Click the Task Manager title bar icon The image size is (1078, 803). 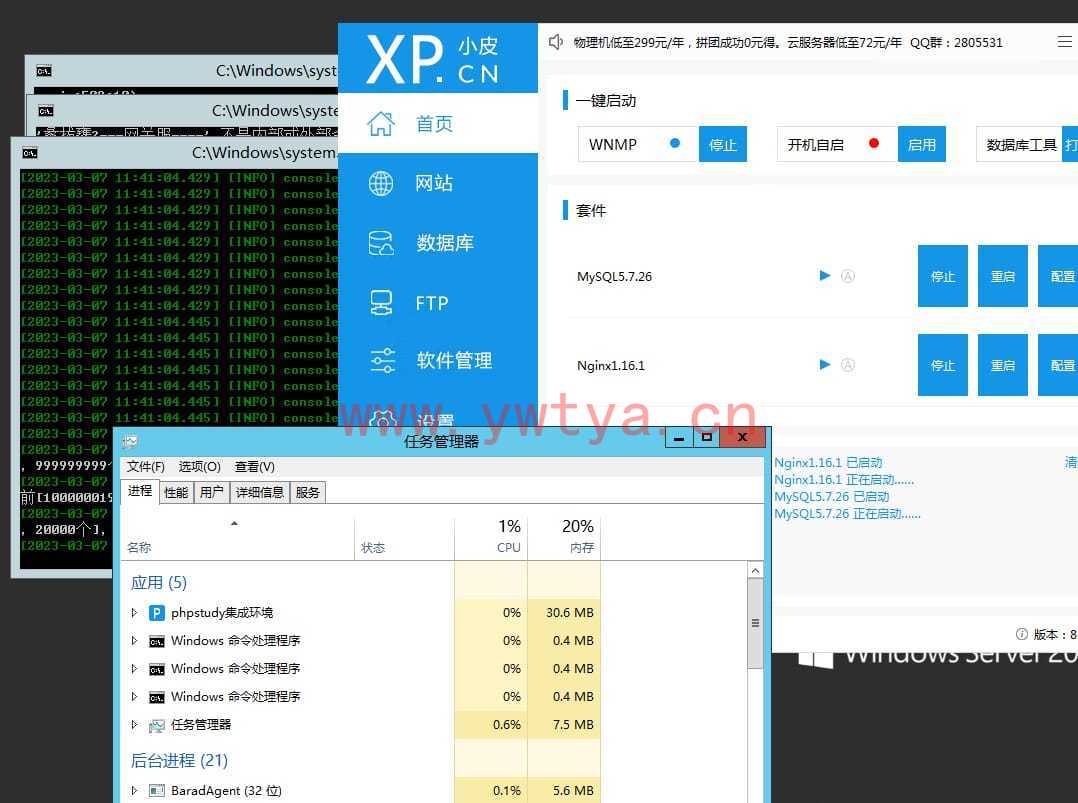click(130, 441)
